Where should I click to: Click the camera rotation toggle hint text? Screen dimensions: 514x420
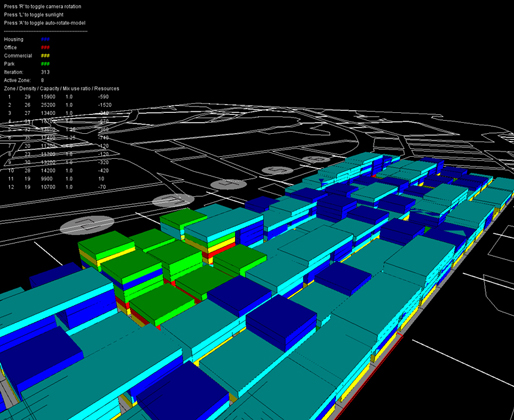(x=42, y=6)
